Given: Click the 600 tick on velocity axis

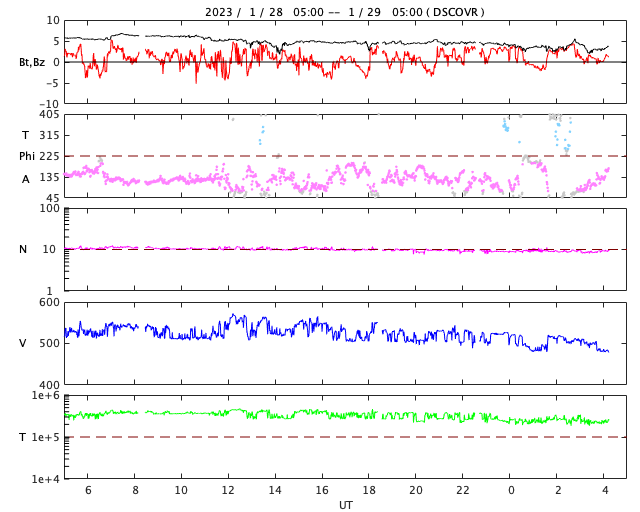Looking at the screenshot, I should coord(49,303).
